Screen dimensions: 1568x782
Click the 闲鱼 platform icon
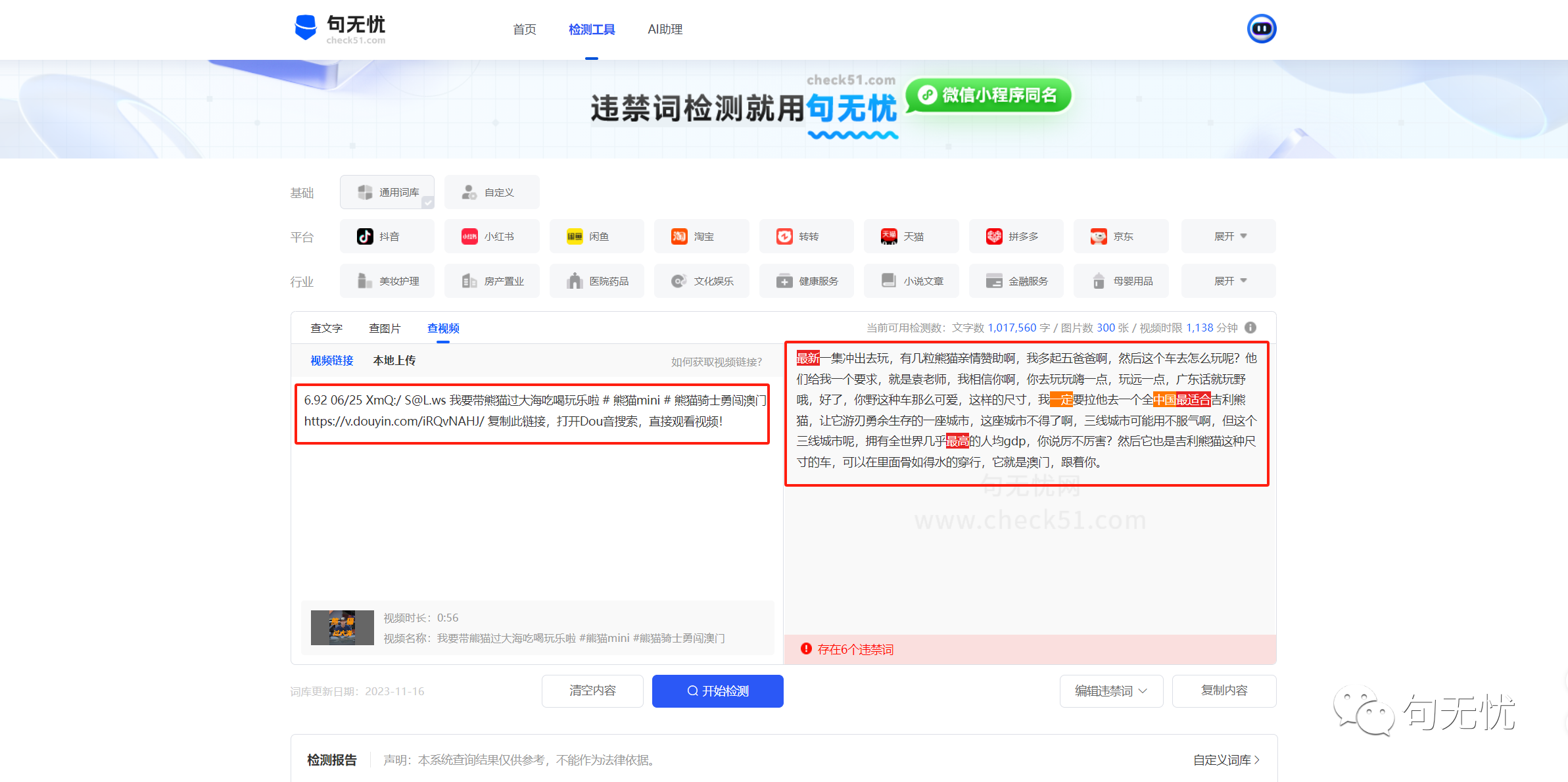(575, 237)
